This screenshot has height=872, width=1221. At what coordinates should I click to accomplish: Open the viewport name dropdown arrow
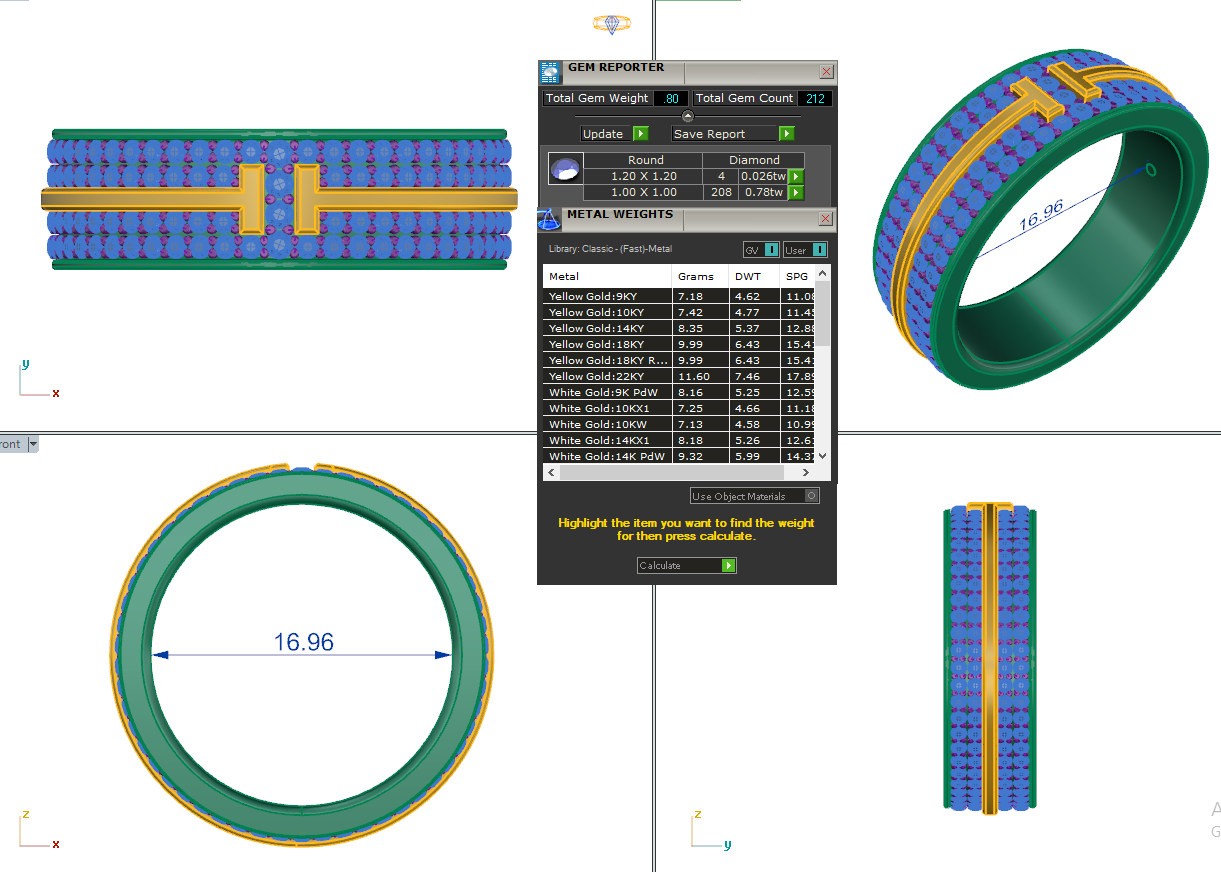click(x=33, y=444)
